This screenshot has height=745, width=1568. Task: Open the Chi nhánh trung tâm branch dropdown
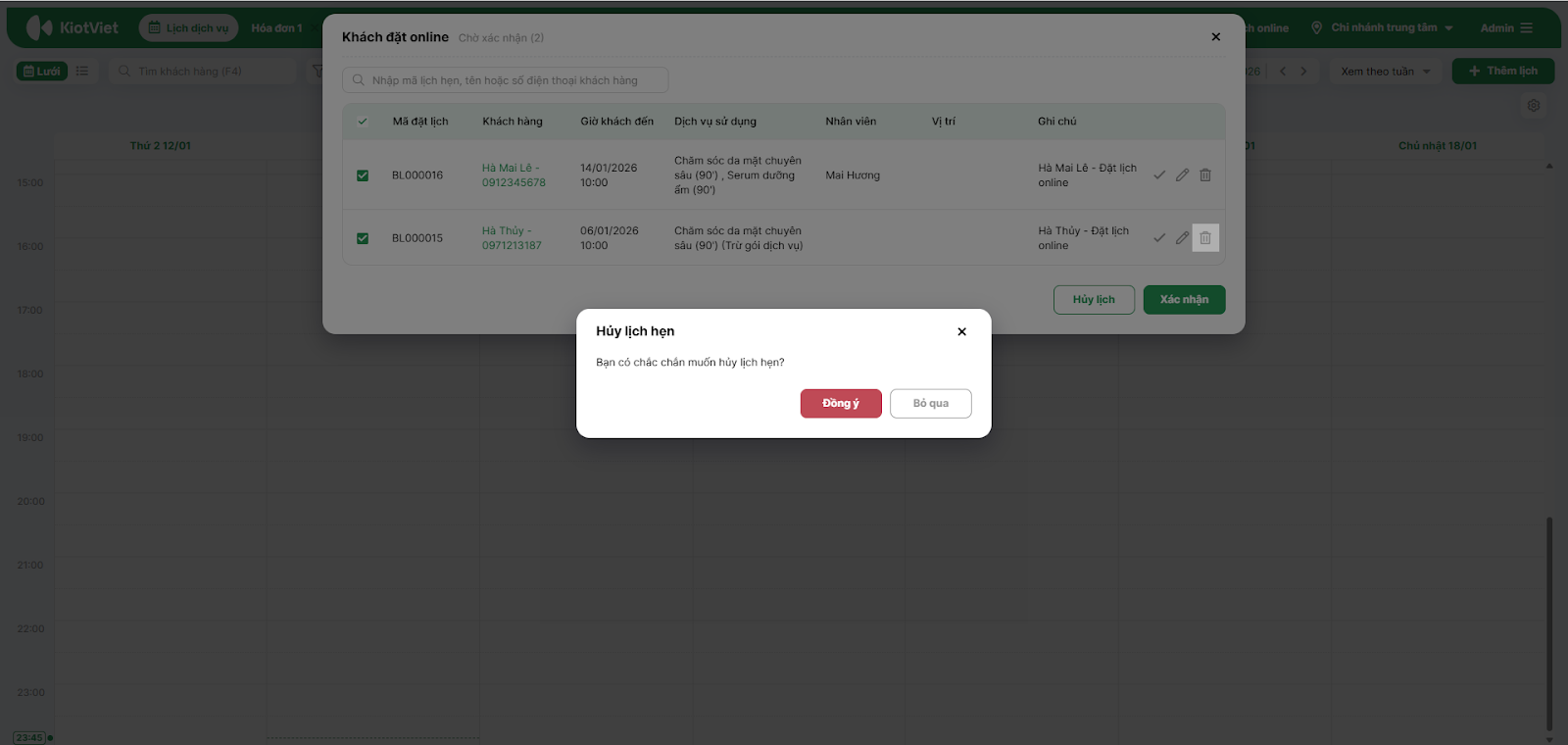point(1382,28)
